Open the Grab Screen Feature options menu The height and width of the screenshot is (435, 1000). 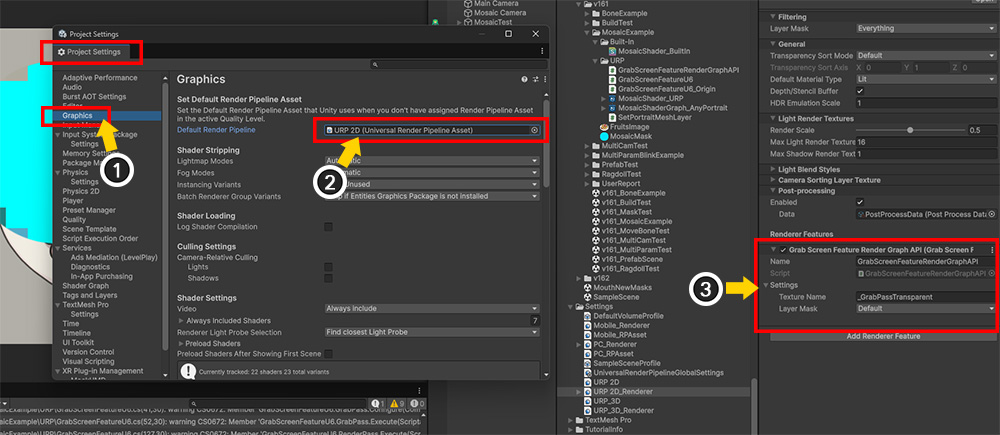pos(991,249)
